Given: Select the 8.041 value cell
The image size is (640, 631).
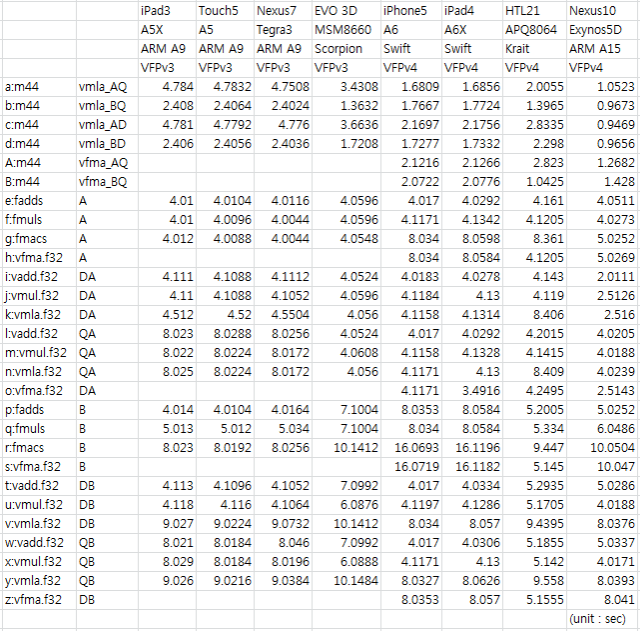Looking at the screenshot, I should 602,600.
